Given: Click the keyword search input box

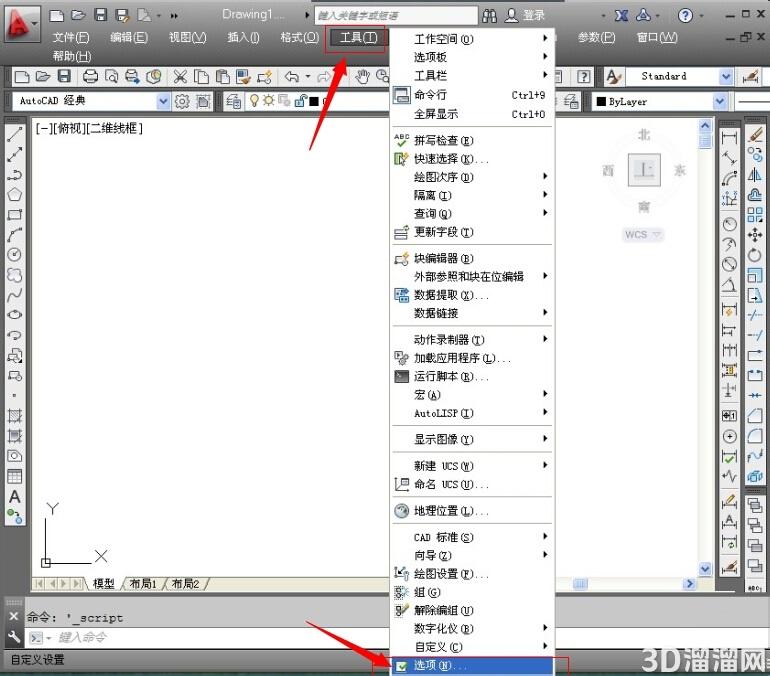Looking at the screenshot, I should (x=396, y=16).
